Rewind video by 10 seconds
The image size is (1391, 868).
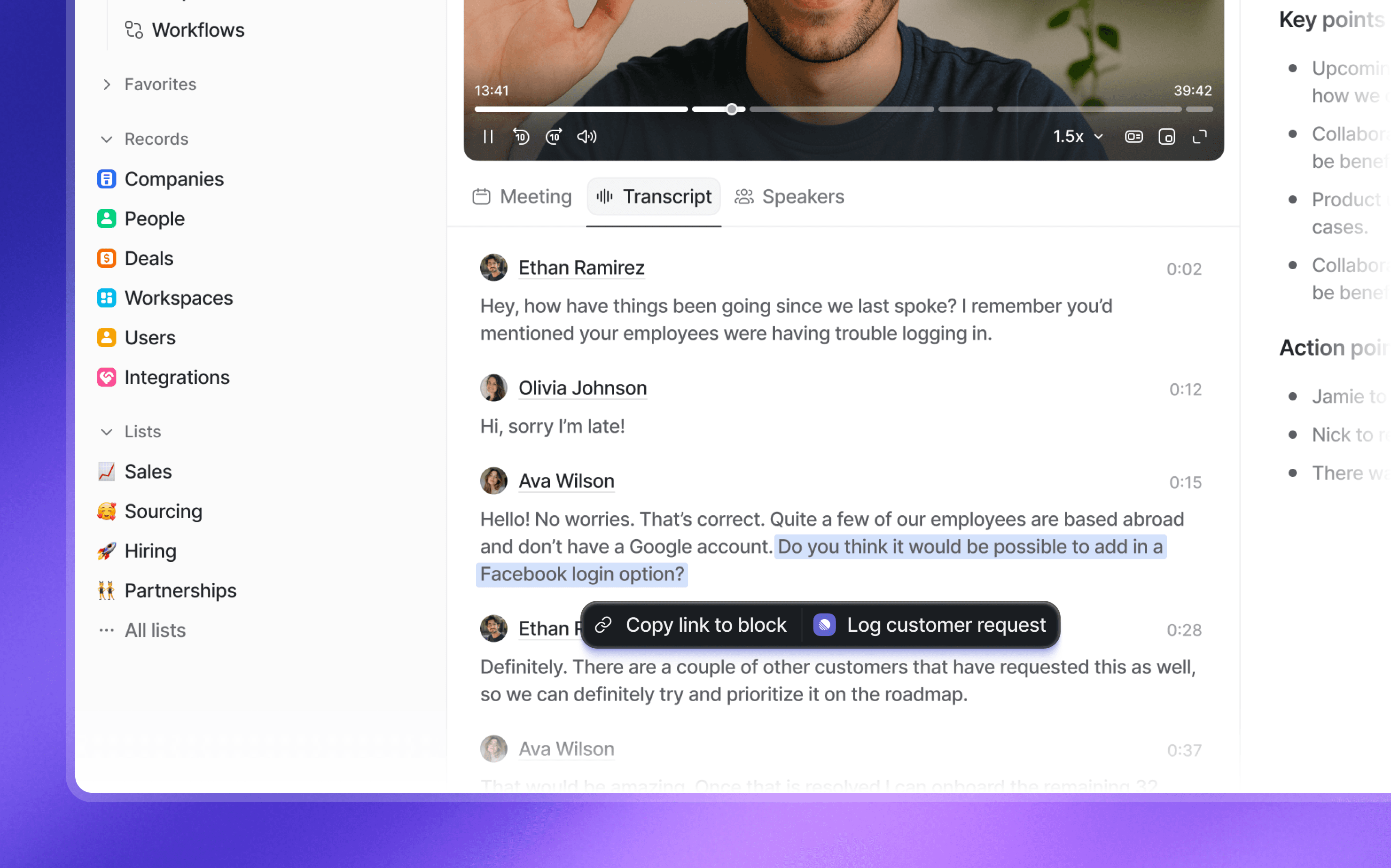(x=521, y=137)
